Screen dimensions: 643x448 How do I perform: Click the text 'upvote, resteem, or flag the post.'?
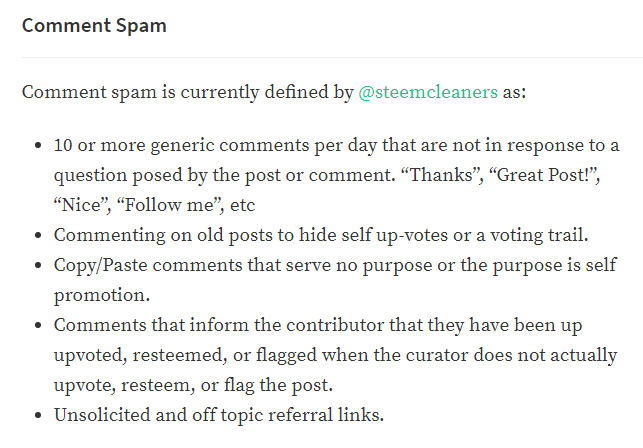pos(193,385)
